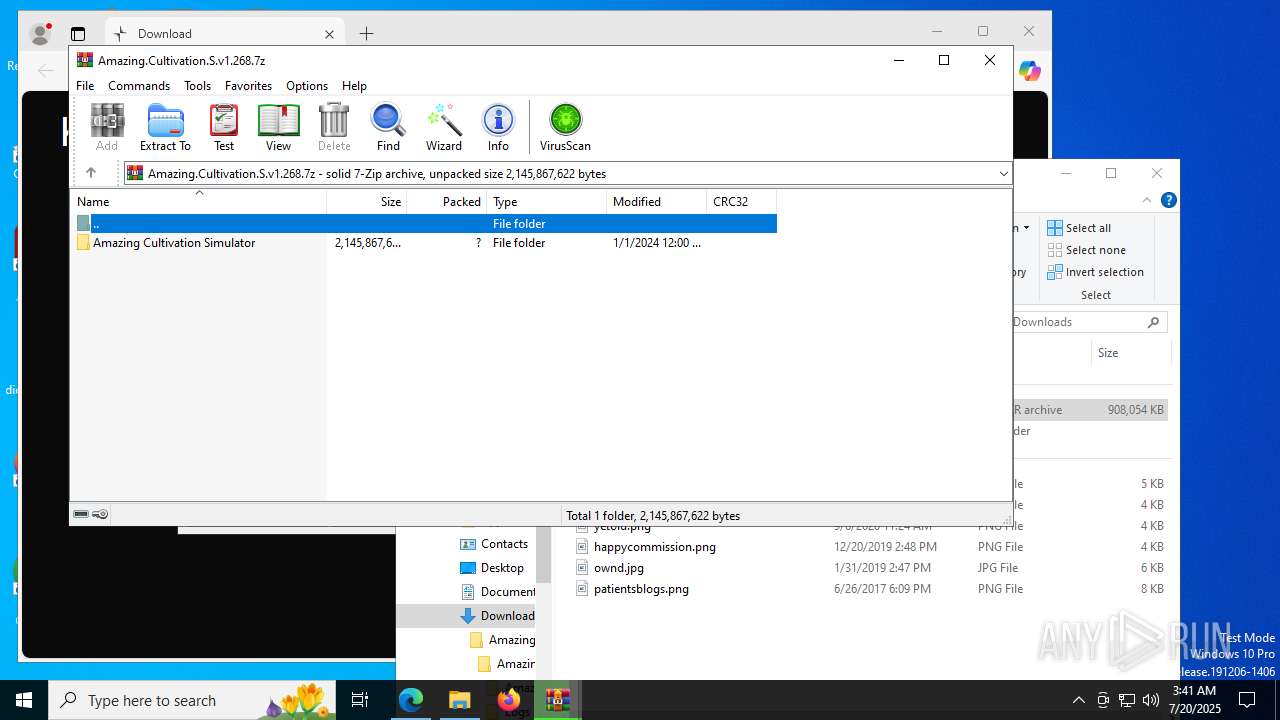Select happycommission.png file
Viewport: 1280px width, 720px height.
click(x=655, y=547)
